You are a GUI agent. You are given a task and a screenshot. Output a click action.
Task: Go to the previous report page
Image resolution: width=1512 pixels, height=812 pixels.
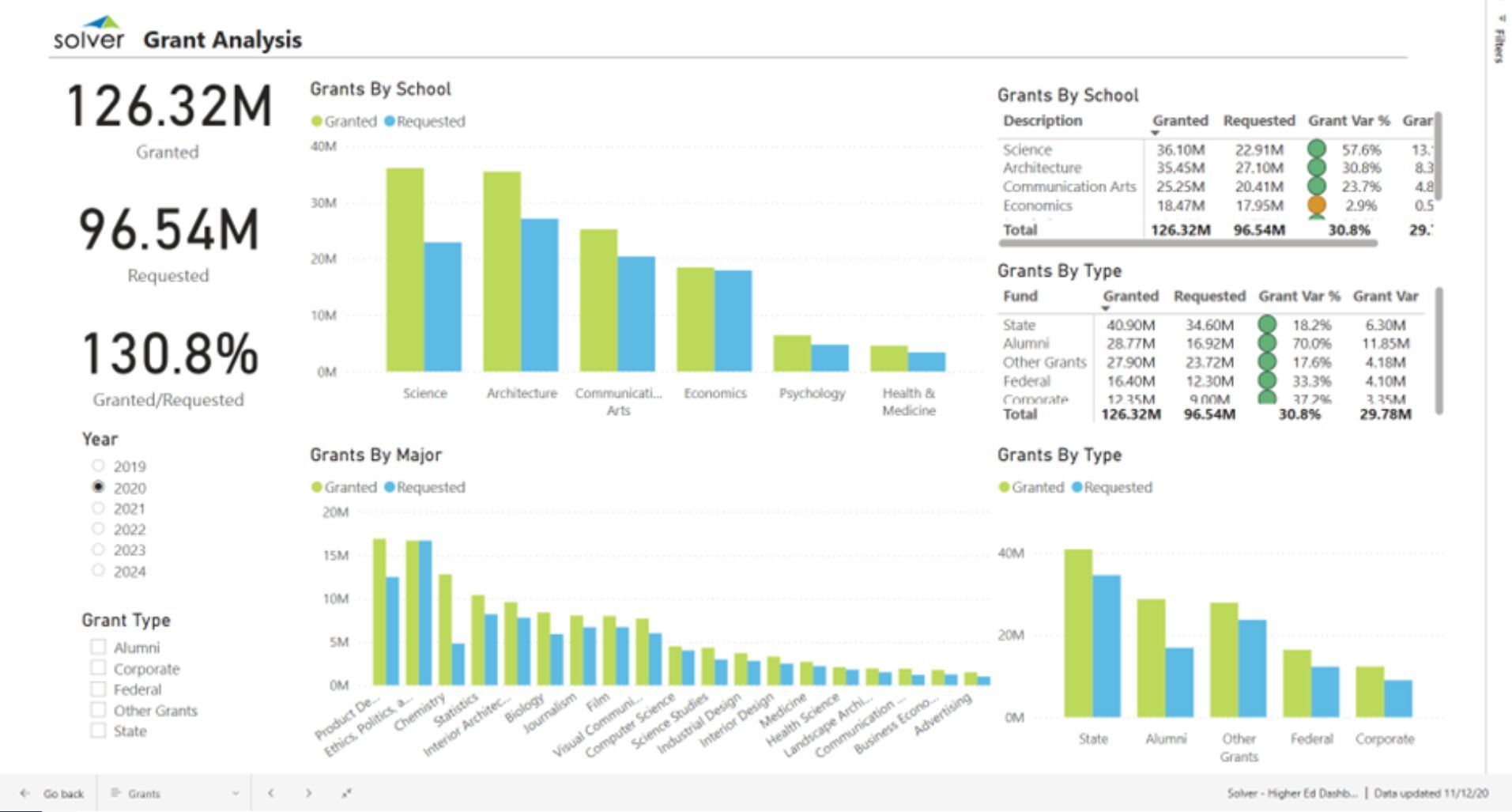[x=270, y=793]
